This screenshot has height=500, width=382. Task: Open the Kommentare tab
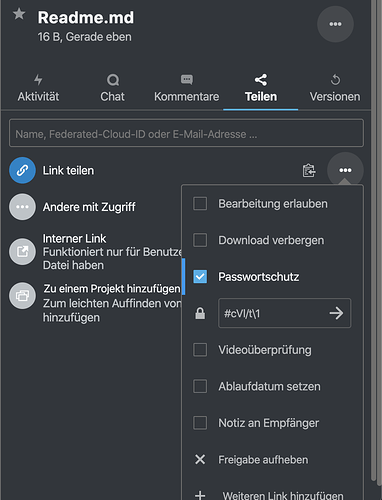tap(187, 88)
